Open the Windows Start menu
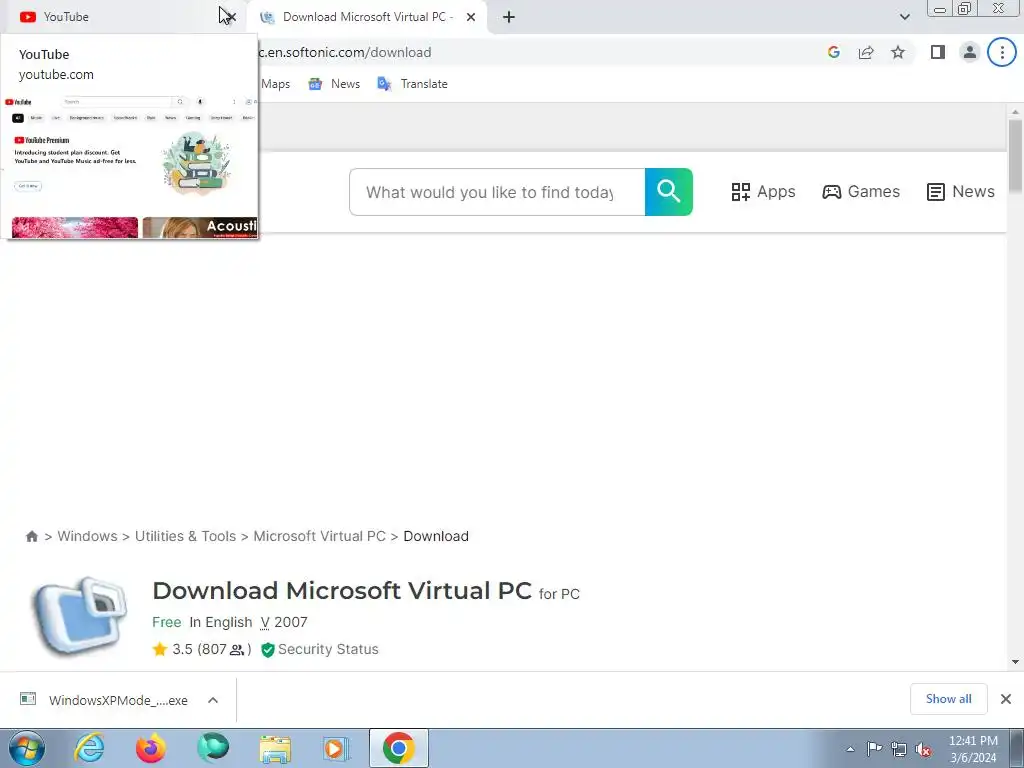 27,748
